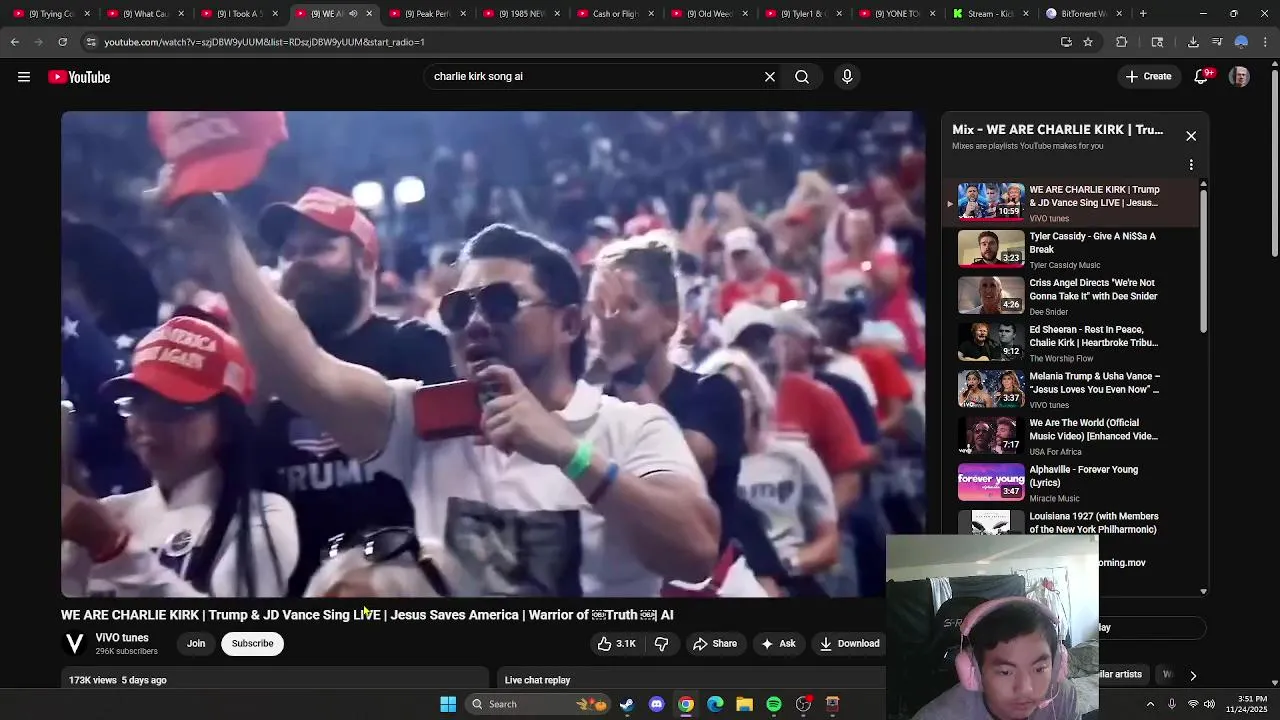
Task: Click the Windows taskbar search box
Action: point(538,704)
